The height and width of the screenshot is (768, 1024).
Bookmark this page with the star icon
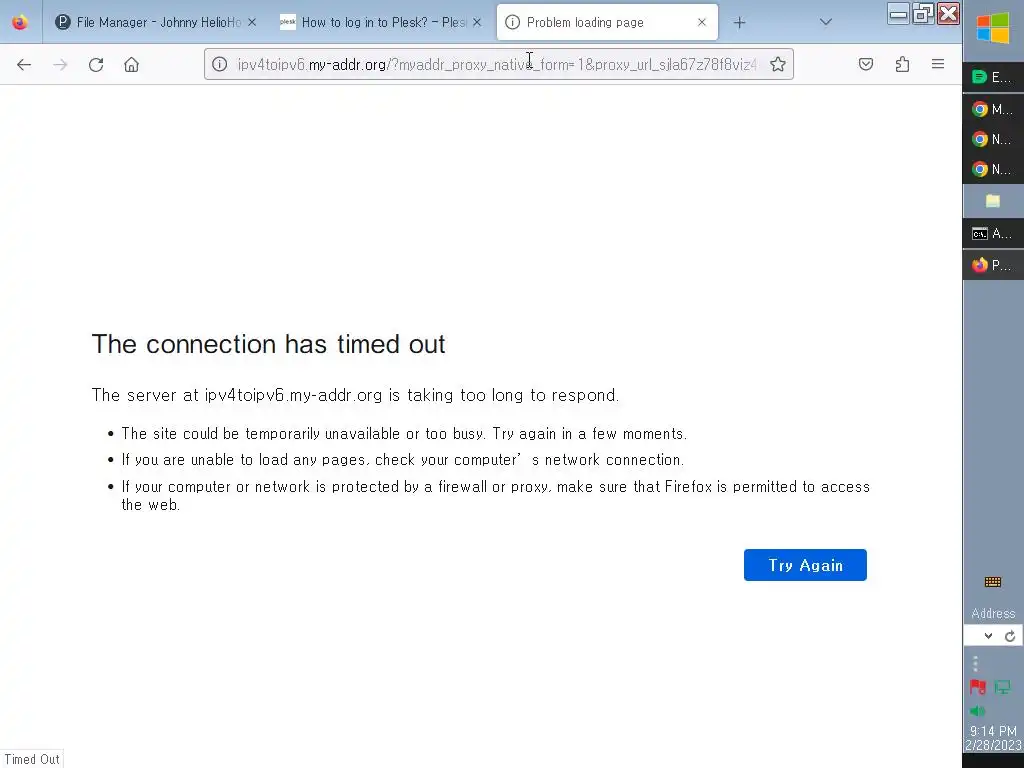click(777, 64)
